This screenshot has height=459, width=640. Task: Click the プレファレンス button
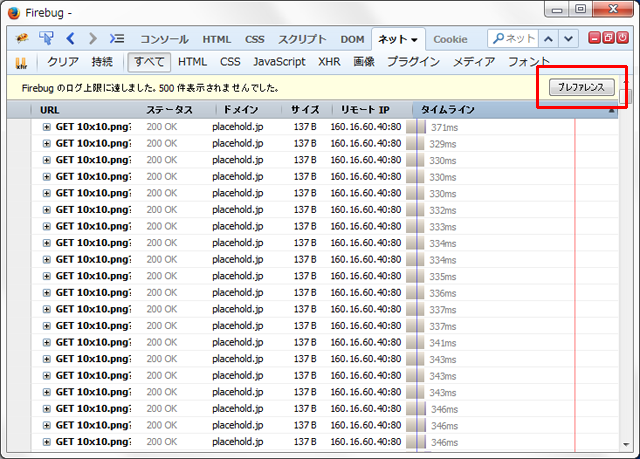coord(581,88)
